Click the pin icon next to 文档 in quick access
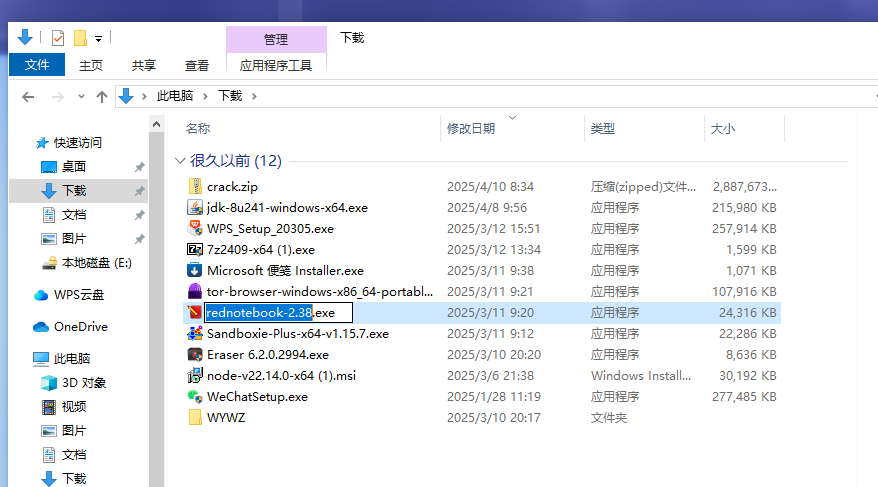This screenshot has width=878, height=487. [x=139, y=215]
